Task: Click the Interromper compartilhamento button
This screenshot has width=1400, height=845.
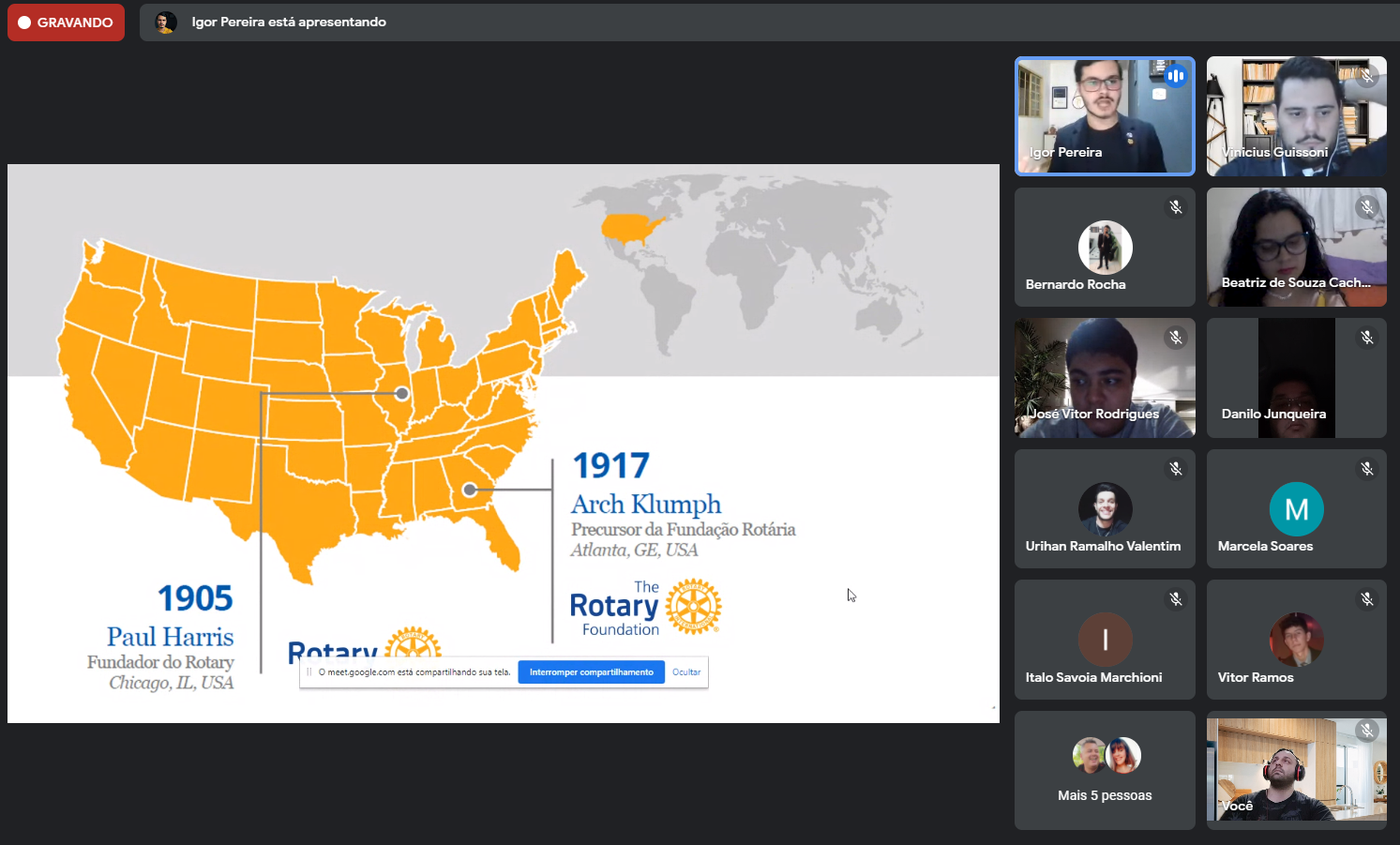Action: point(591,672)
